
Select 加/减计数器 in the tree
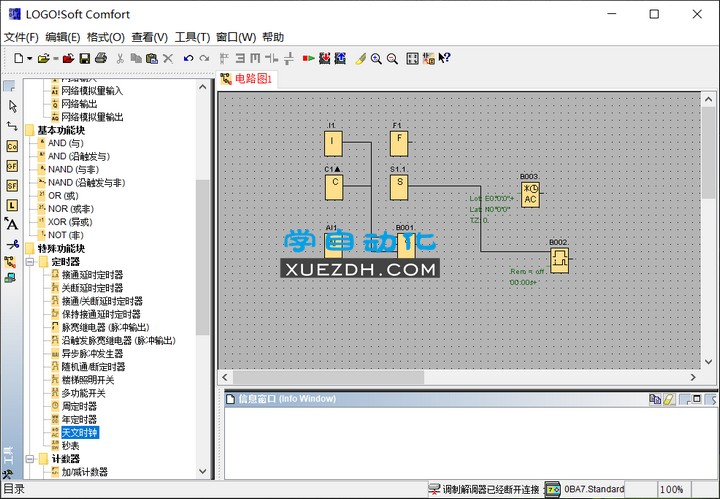tap(84, 471)
